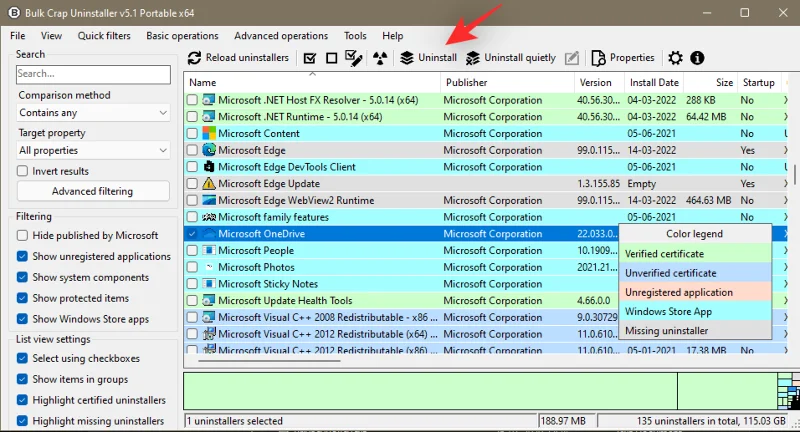800x432 pixels.
Task: Click the Microsoft Content colorful icon
Action: pos(209,133)
